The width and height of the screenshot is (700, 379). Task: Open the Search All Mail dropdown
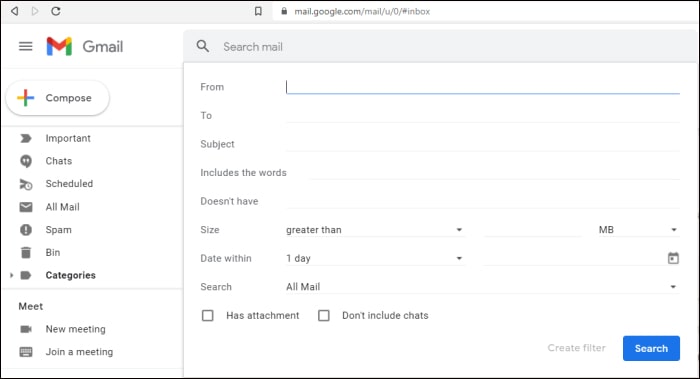coord(482,287)
